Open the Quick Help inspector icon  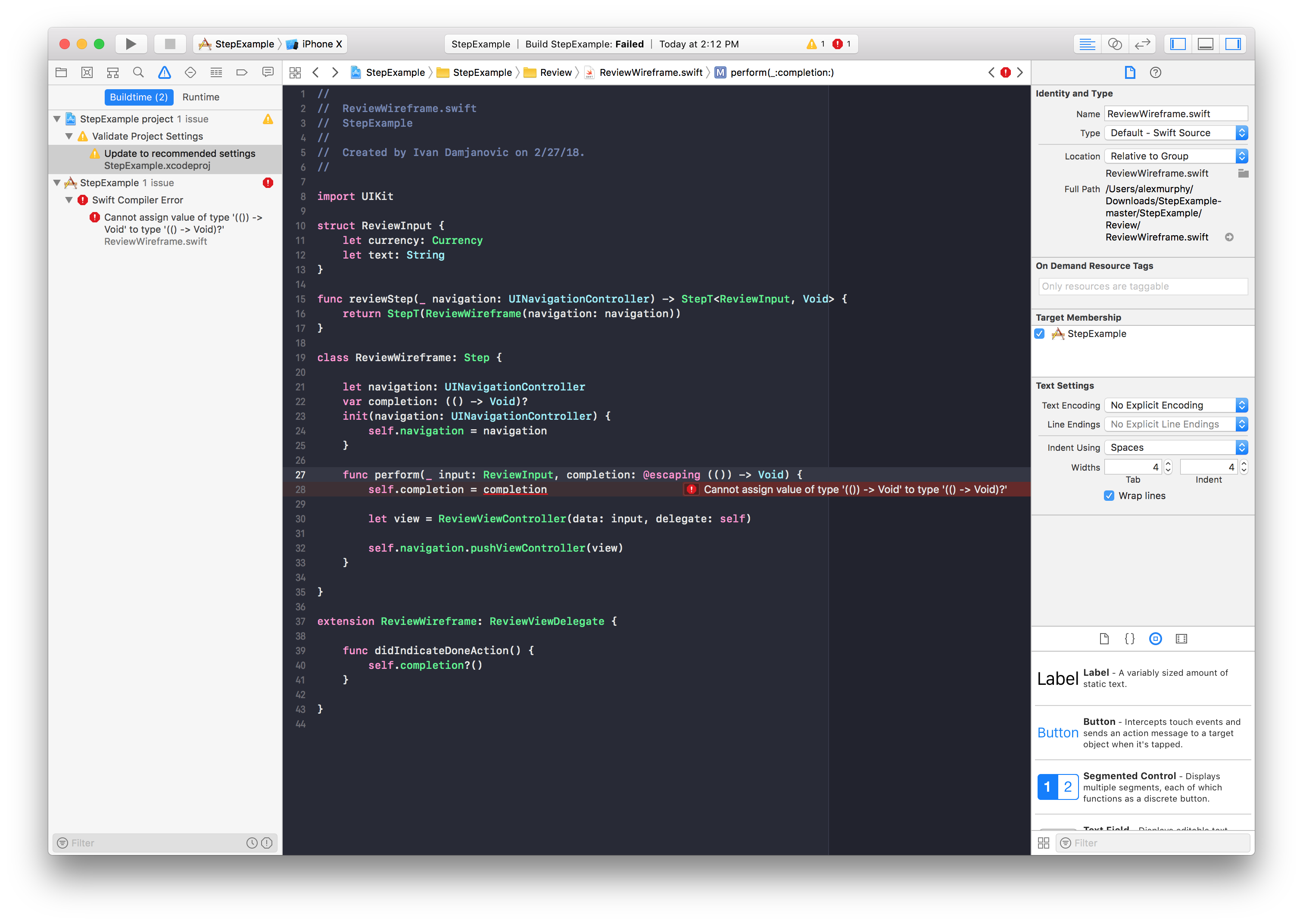pos(1155,72)
